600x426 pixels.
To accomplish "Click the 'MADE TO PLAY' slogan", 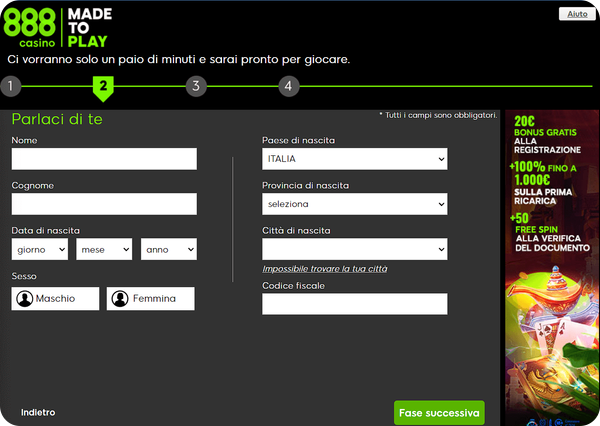I will point(90,28).
